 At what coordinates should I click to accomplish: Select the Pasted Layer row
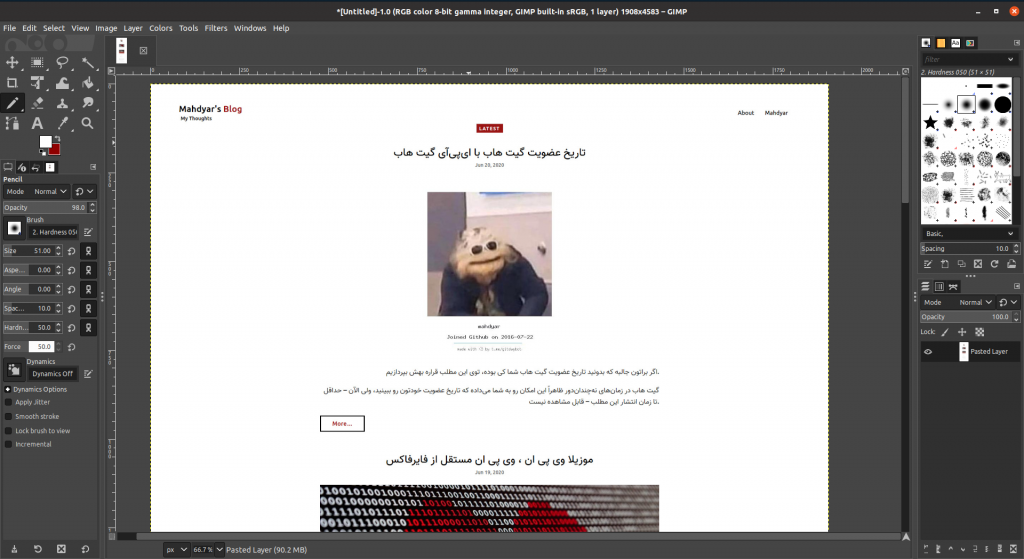pyautogui.click(x=970, y=352)
